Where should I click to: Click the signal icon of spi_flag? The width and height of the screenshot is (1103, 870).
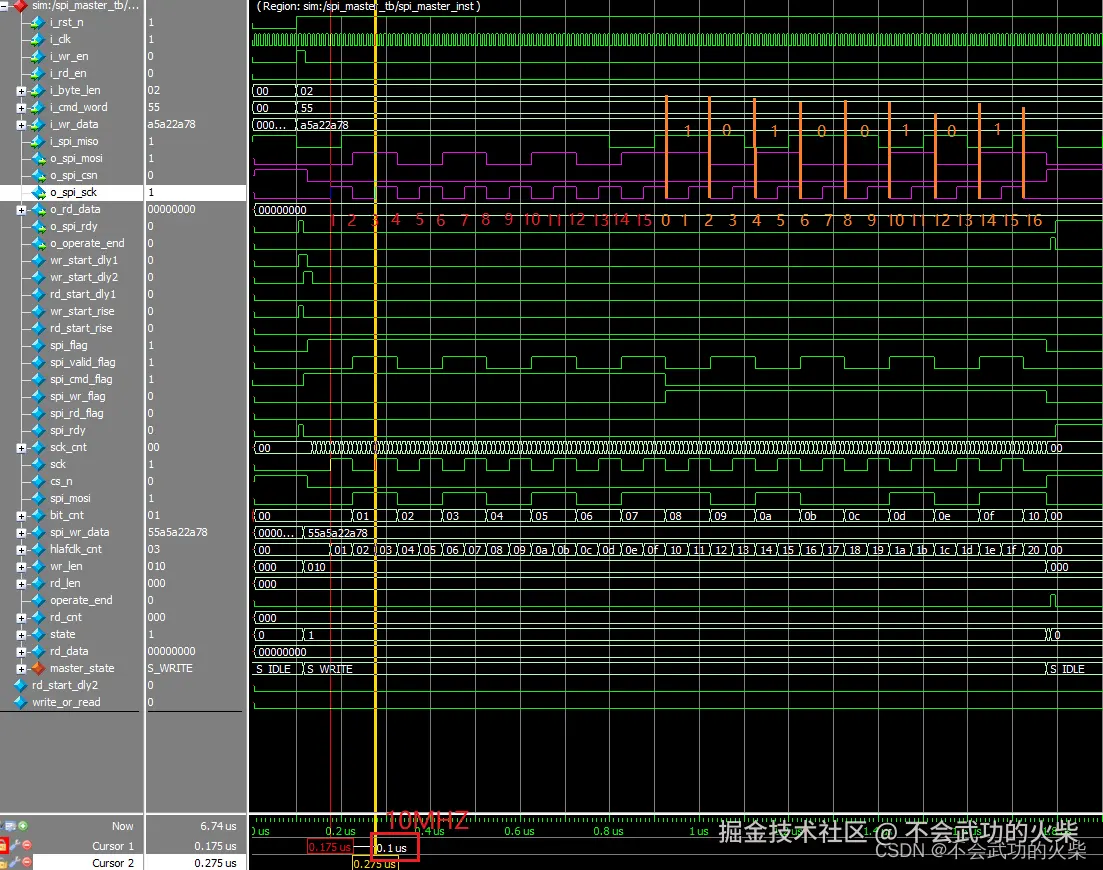(x=38, y=345)
